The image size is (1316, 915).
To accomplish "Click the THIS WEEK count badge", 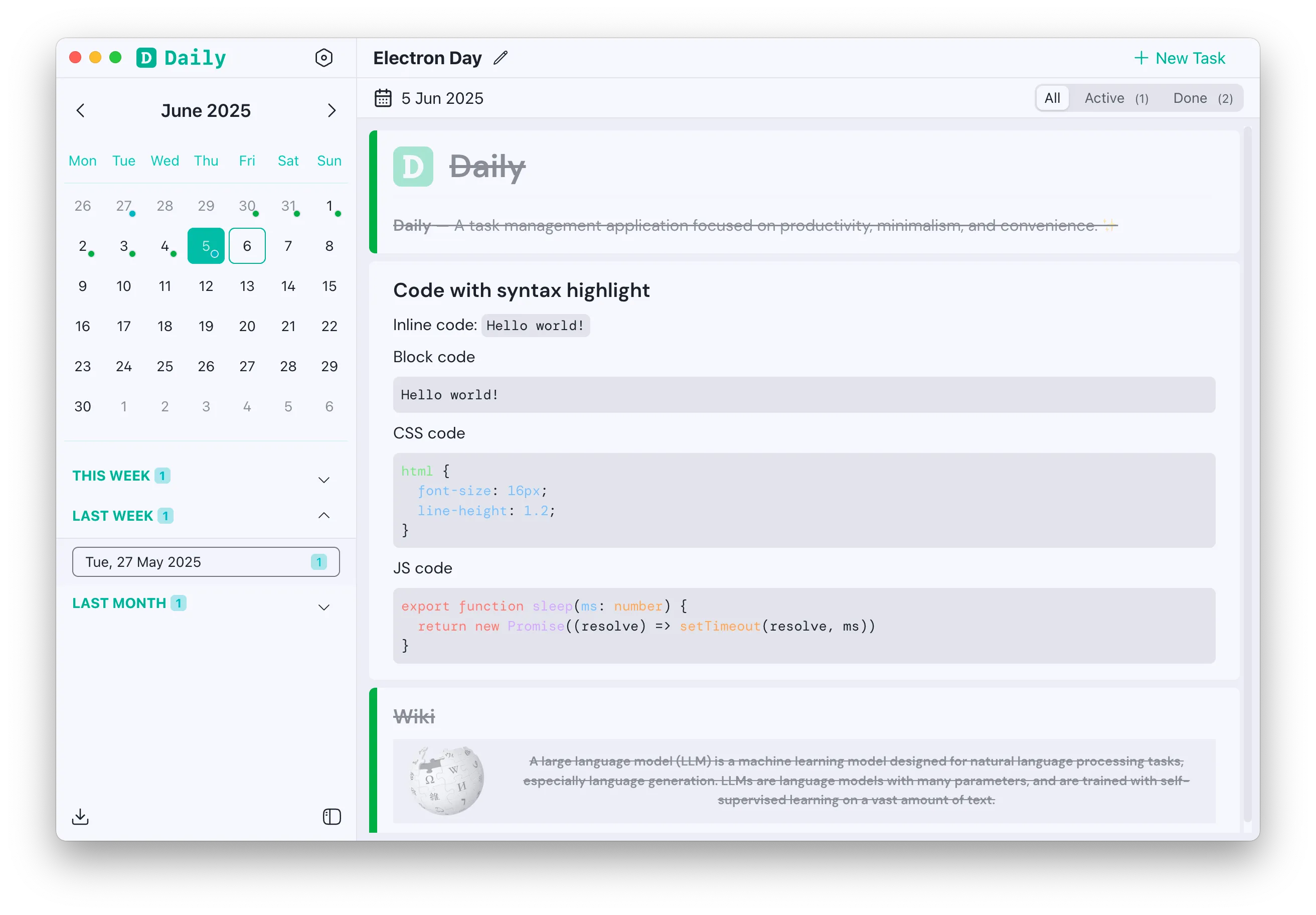I will (x=162, y=476).
